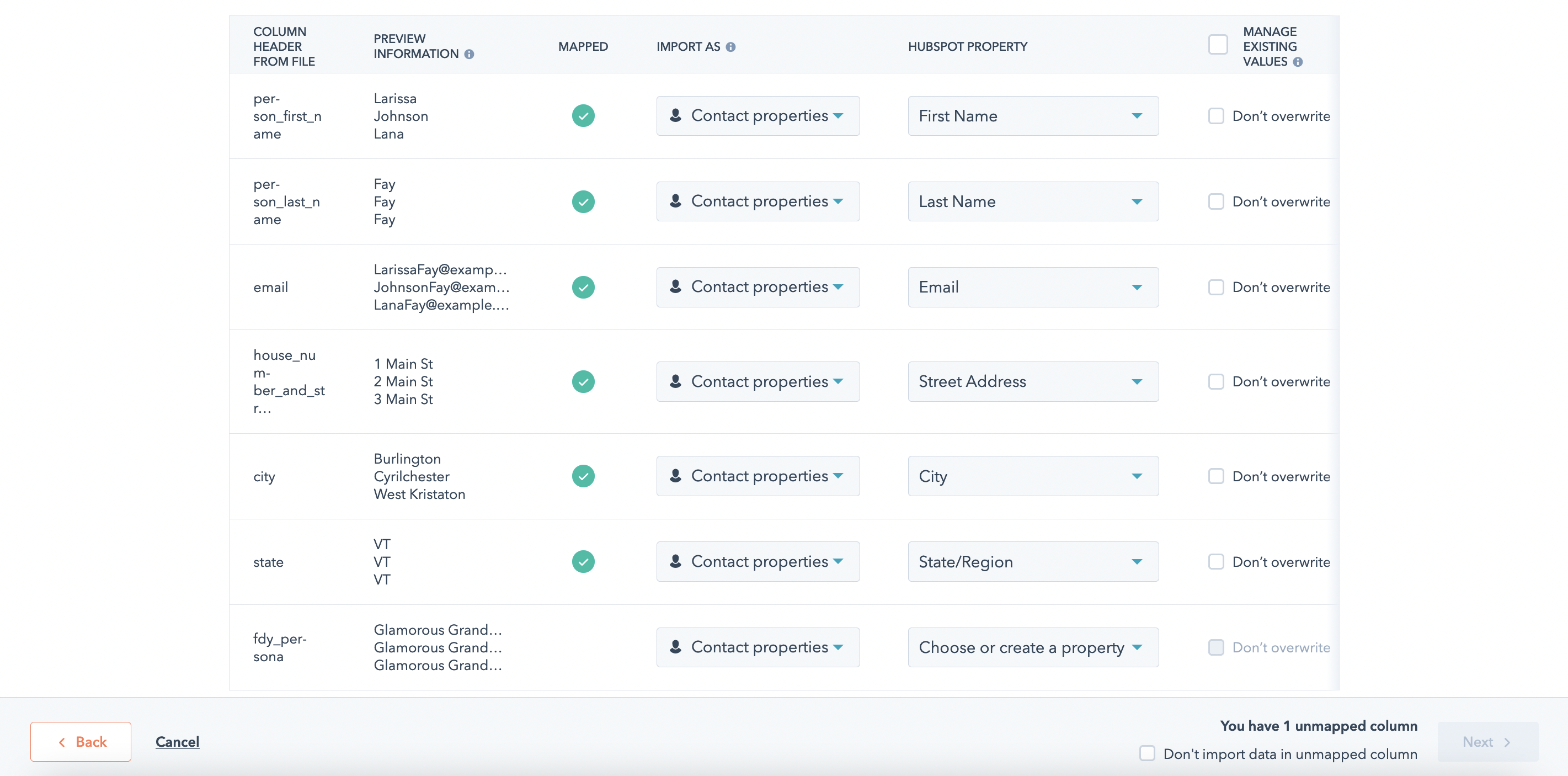Click the Preview Information info icon

tap(469, 54)
